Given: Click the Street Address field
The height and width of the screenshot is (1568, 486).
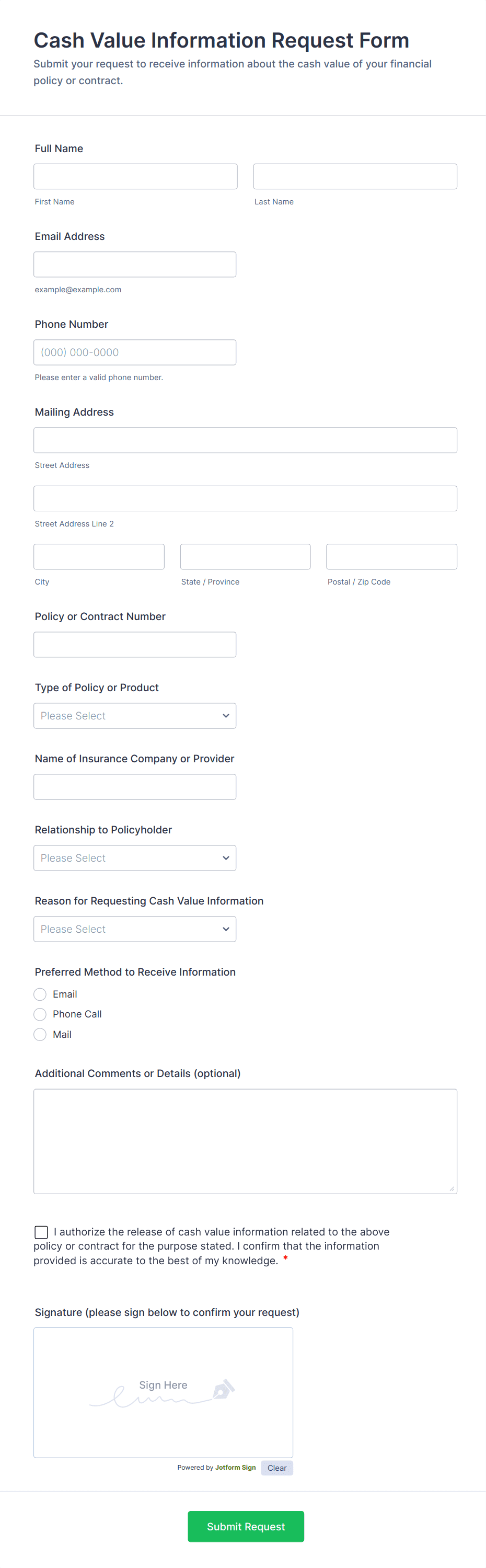Looking at the screenshot, I should (245, 440).
